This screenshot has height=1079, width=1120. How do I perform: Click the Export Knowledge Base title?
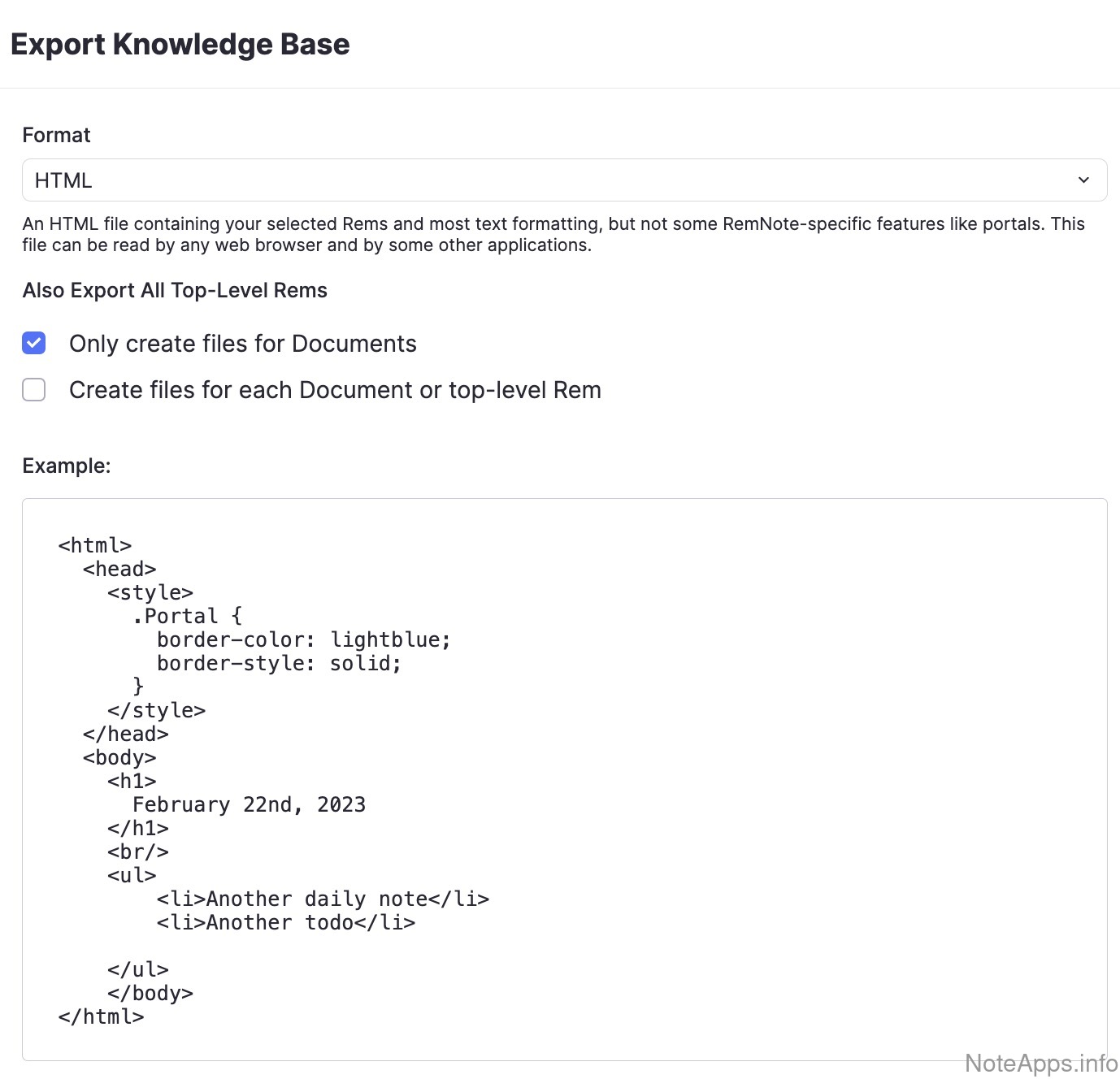(180, 45)
